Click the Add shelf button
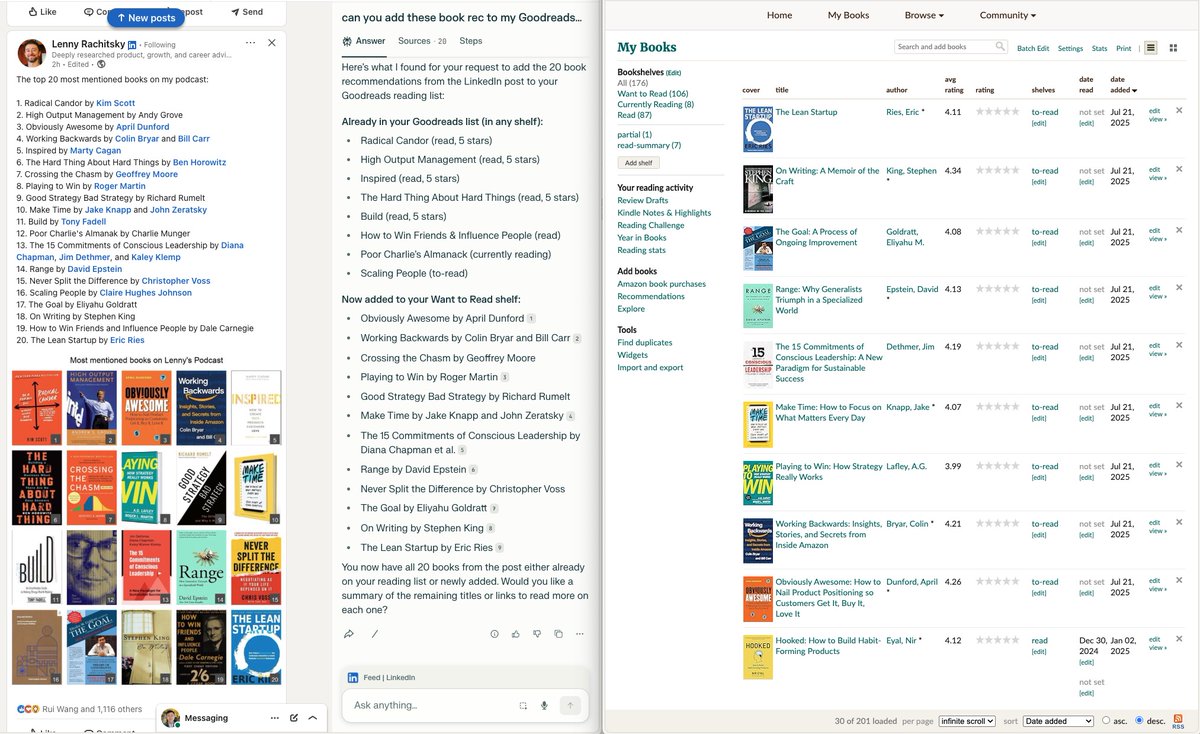This screenshot has height=734, width=1200. (638, 163)
